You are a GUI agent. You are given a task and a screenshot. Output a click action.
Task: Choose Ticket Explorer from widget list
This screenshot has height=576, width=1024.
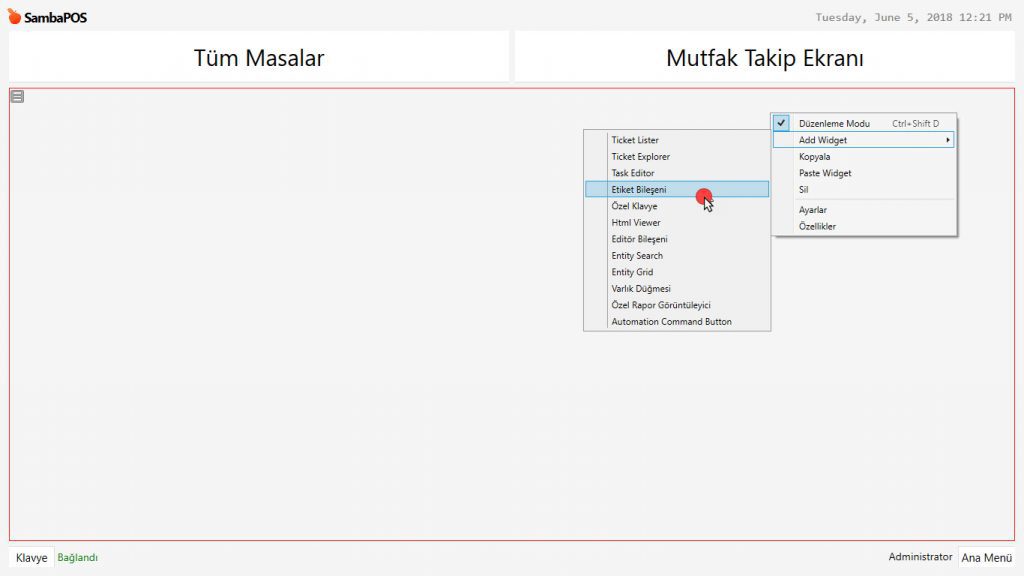point(640,157)
